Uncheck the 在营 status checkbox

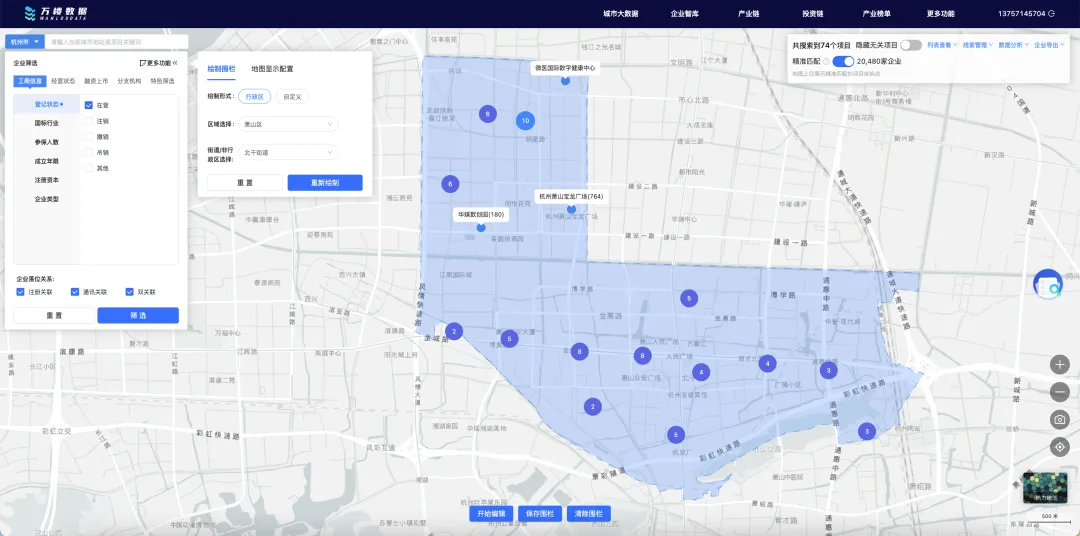point(89,105)
